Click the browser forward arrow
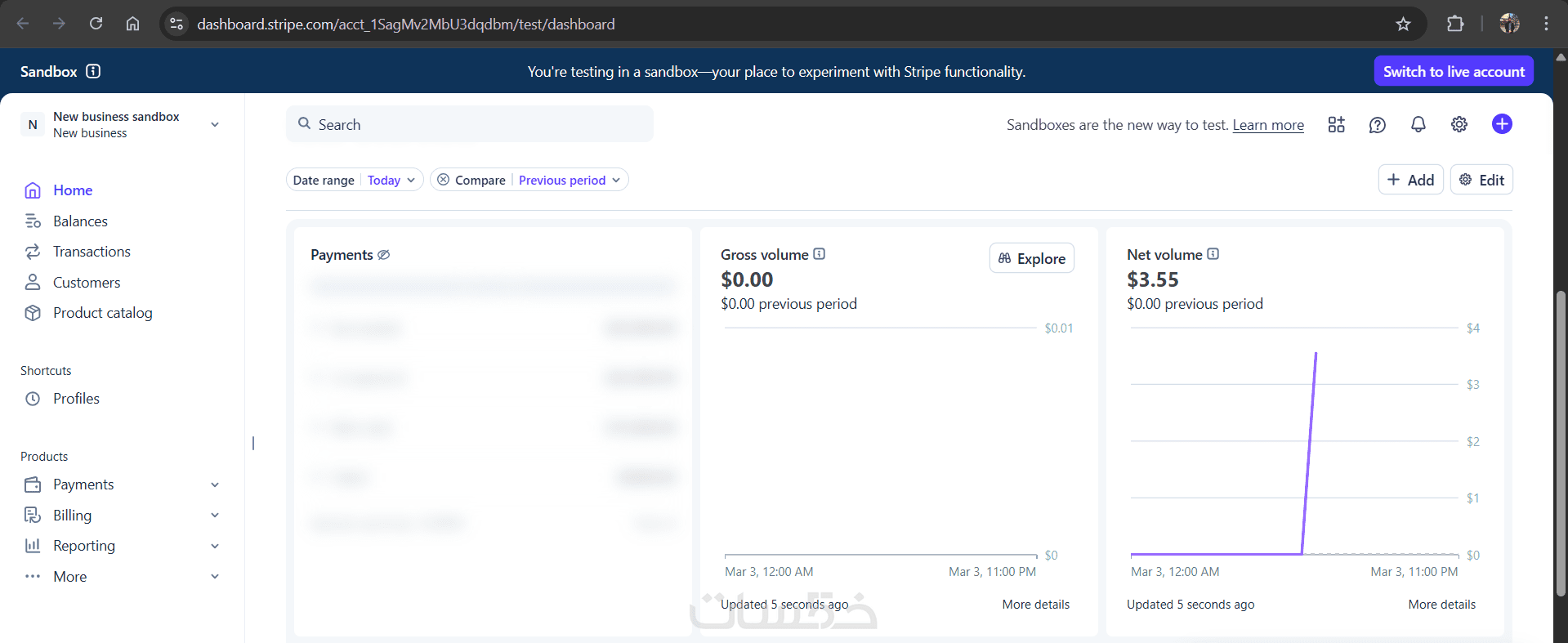Screen dimensions: 1568x643 point(59,24)
